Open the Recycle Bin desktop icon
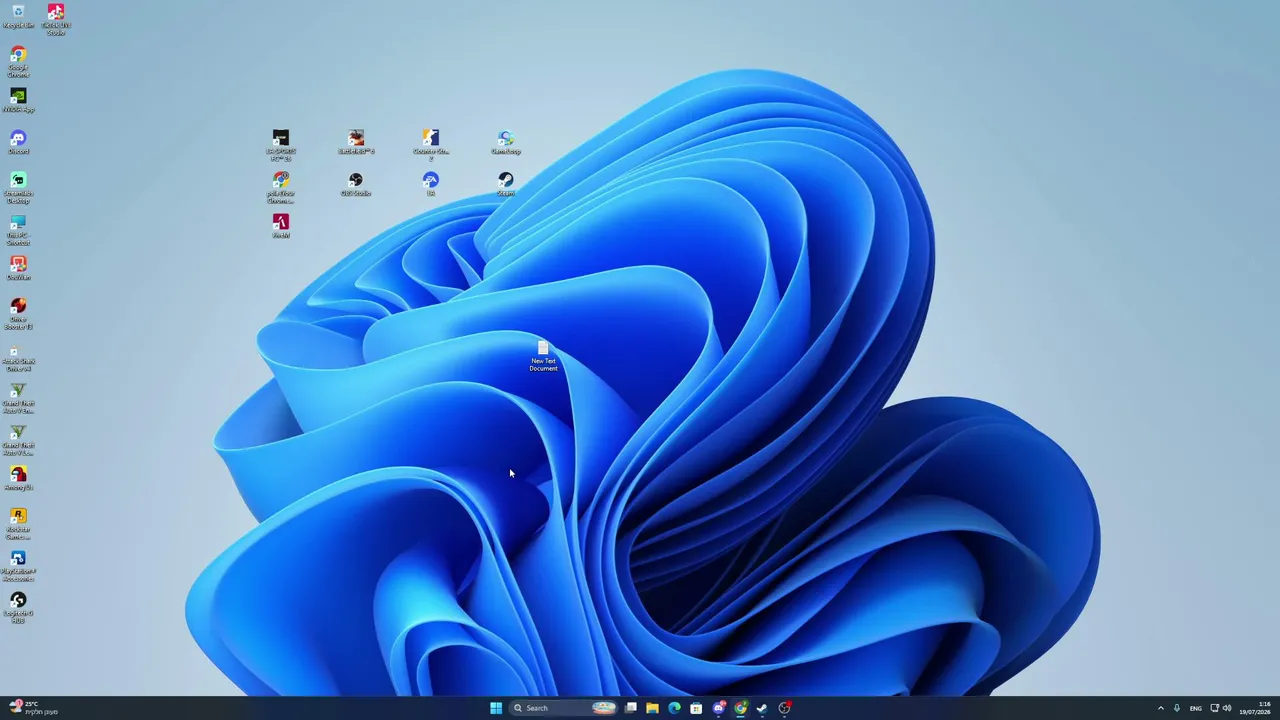This screenshot has height=720, width=1280. click(18, 17)
